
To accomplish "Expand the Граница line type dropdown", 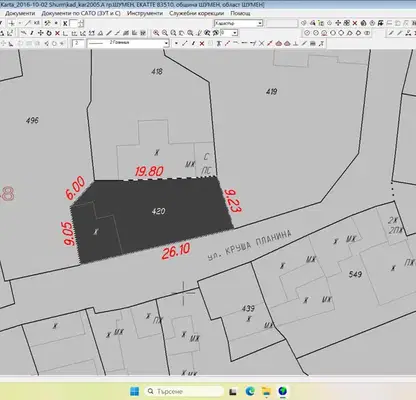I will point(128,43).
